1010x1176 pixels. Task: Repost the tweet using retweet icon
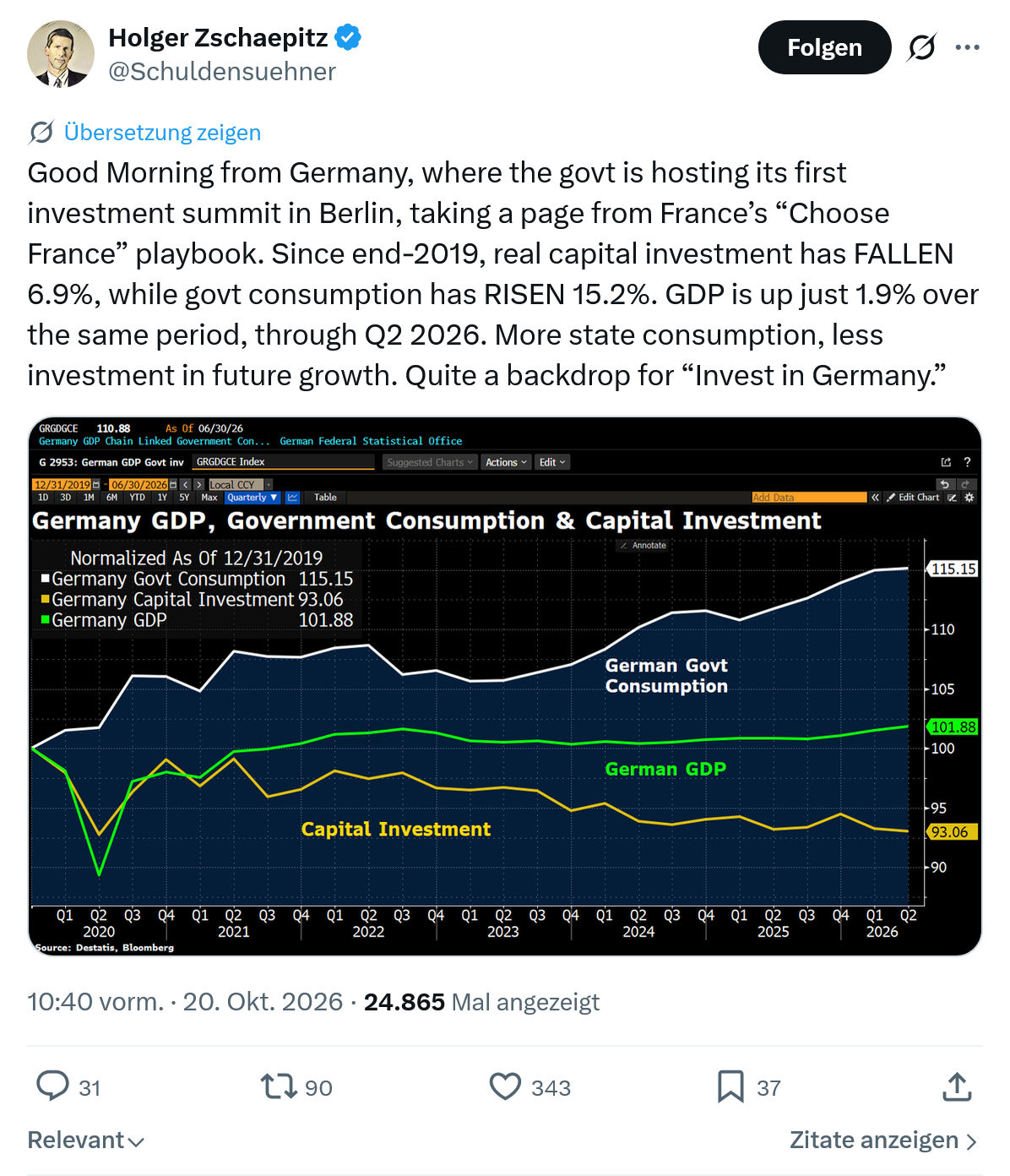[279, 1086]
